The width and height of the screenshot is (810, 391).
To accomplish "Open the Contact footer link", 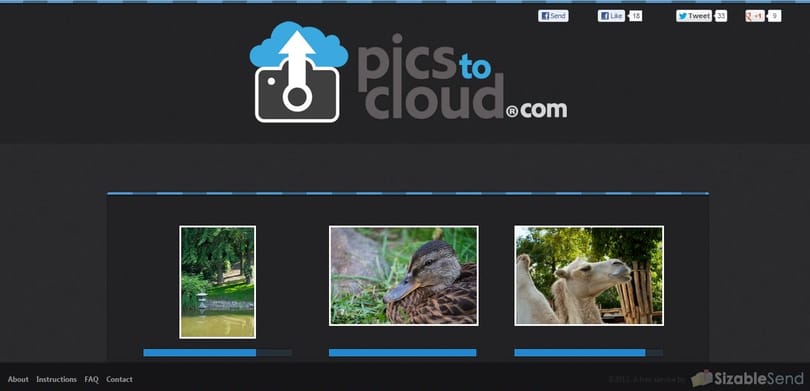I will pyautogui.click(x=119, y=379).
